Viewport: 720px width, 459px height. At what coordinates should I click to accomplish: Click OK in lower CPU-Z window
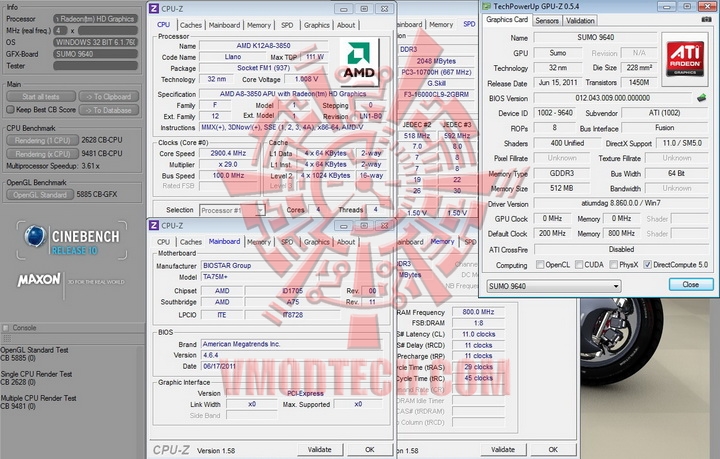(x=370, y=450)
